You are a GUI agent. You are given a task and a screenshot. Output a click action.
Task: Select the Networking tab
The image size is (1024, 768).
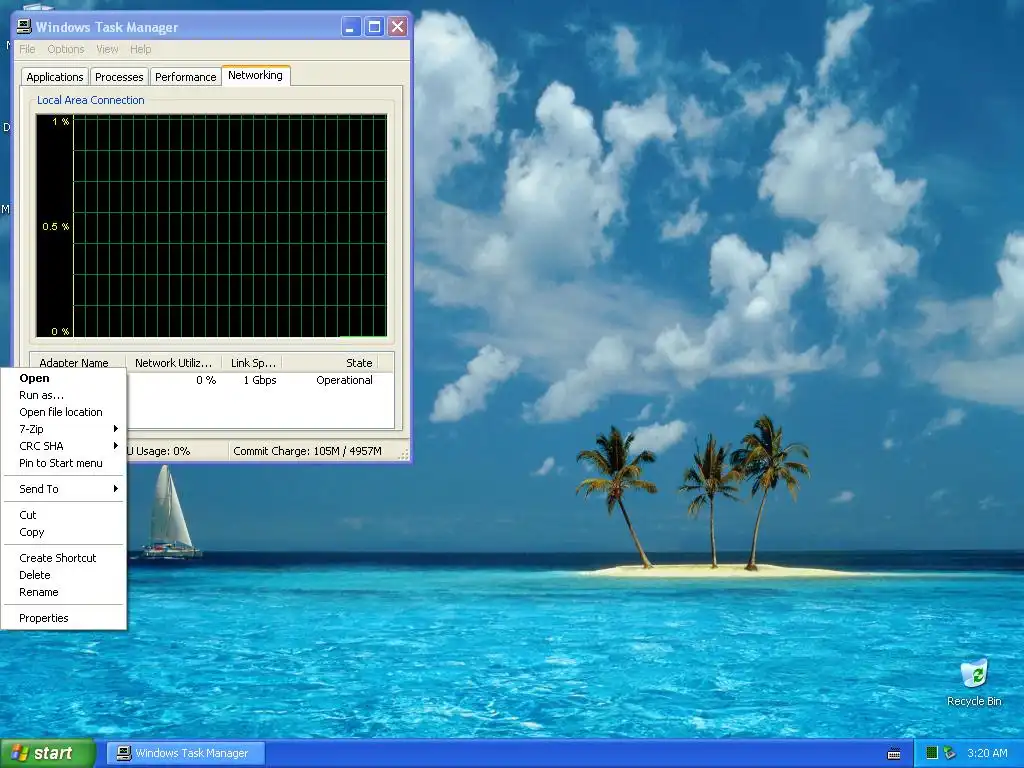255,75
